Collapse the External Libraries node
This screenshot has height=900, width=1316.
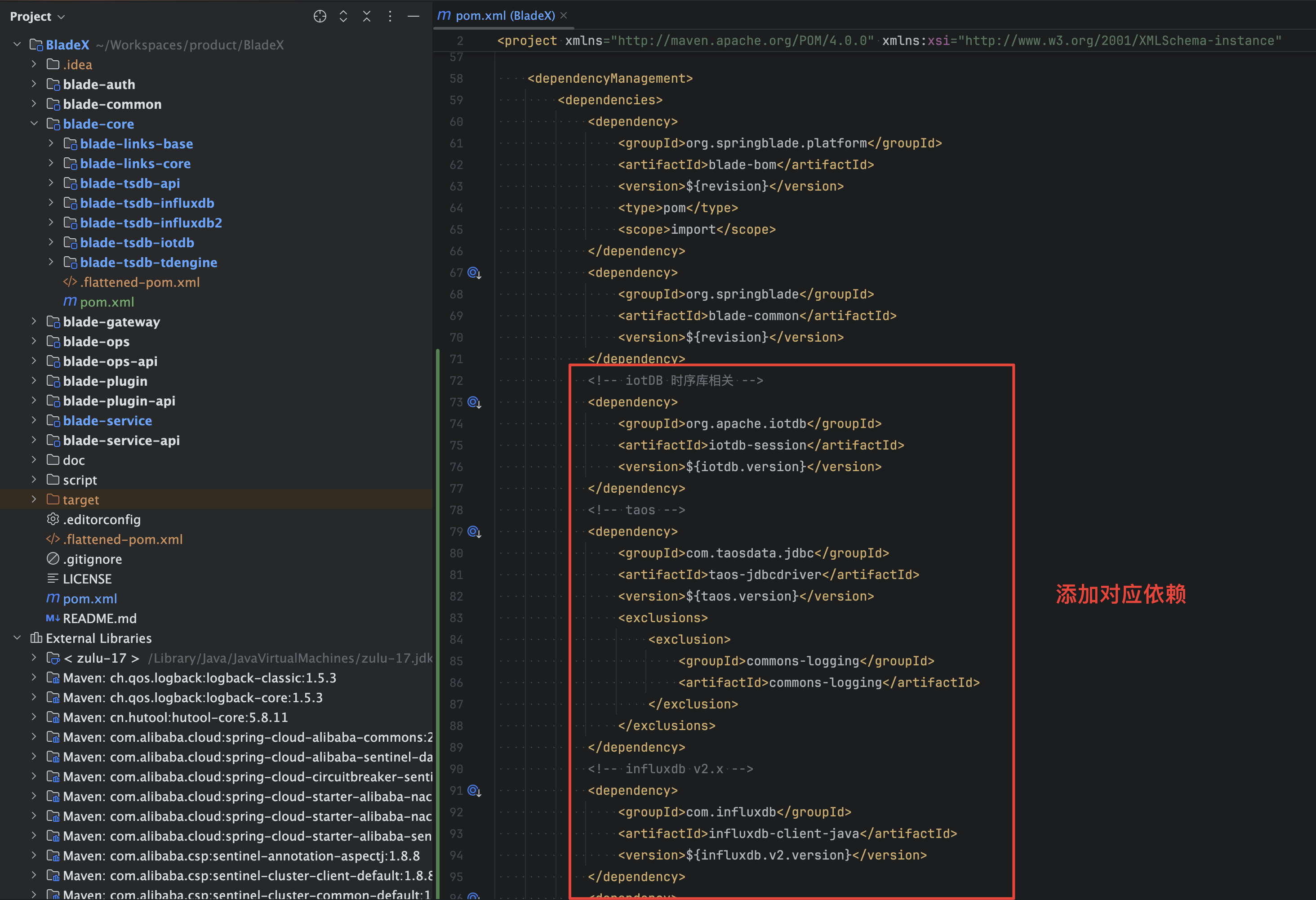[17, 638]
